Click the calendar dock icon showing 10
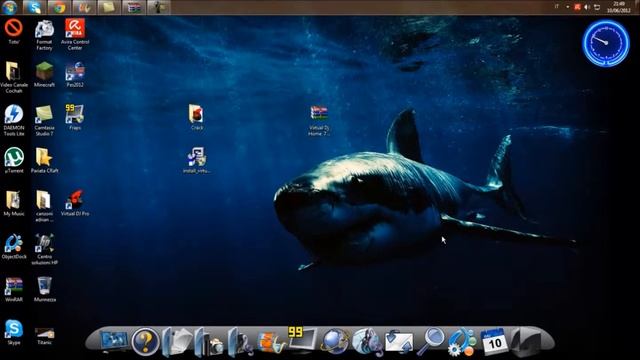This screenshot has width=640, height=360. point(494,341)
